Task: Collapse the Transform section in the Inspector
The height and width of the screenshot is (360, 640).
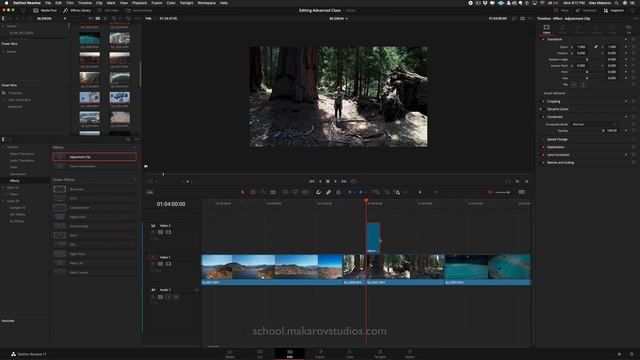Action: click(x=554, y=40)
